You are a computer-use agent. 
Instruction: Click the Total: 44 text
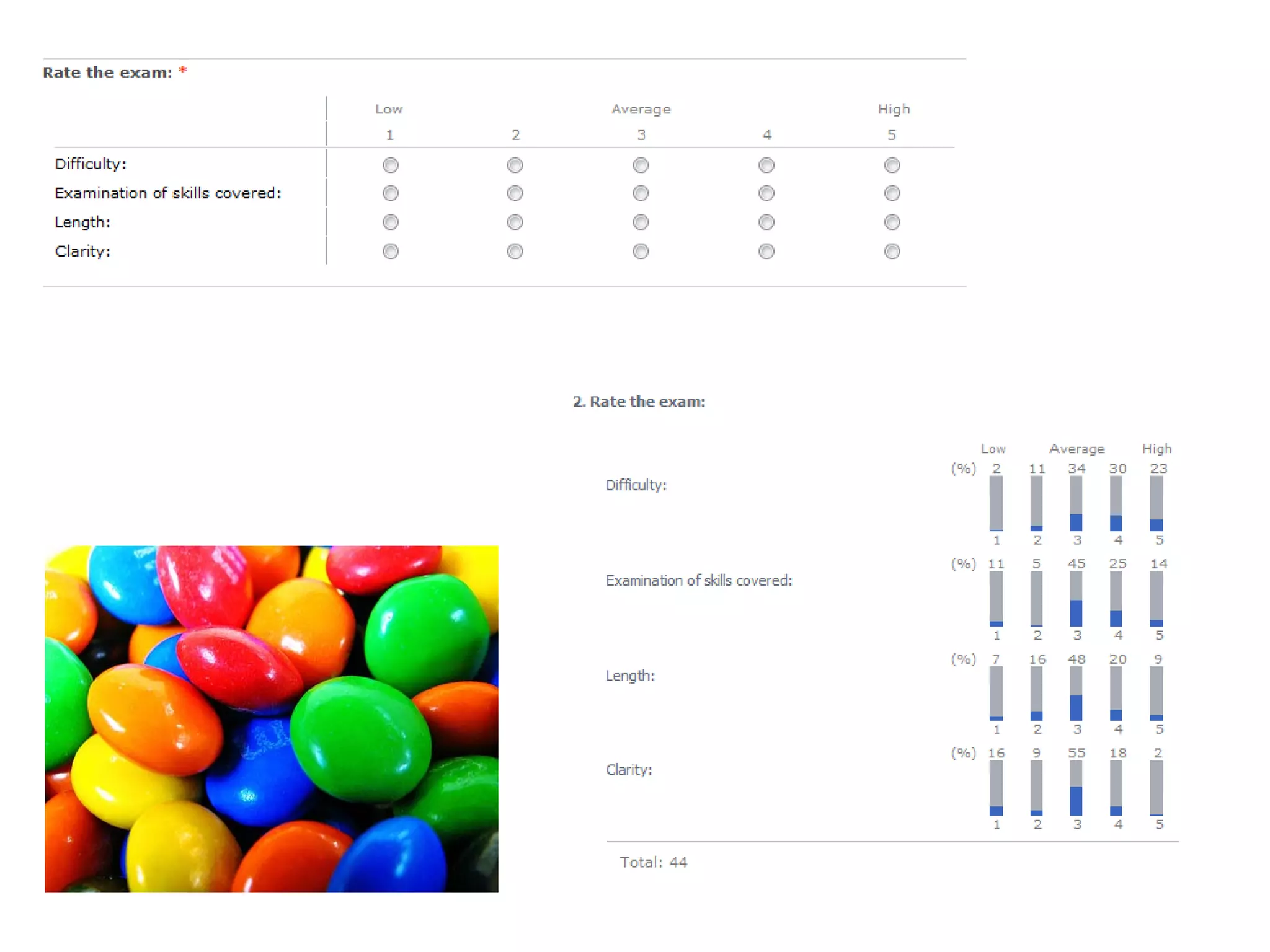(653, 862)
